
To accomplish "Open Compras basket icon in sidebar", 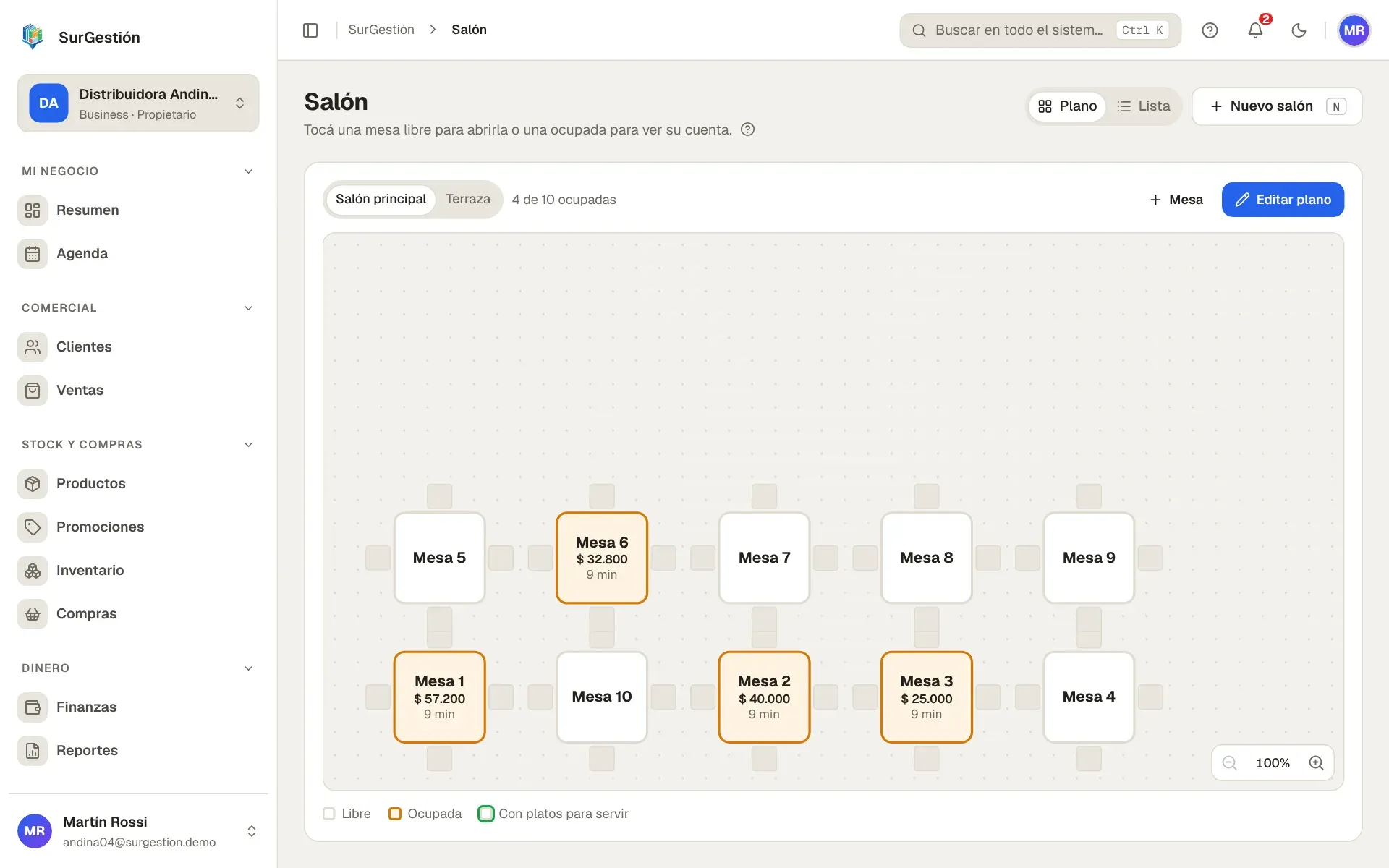I will tap(33, 614).
